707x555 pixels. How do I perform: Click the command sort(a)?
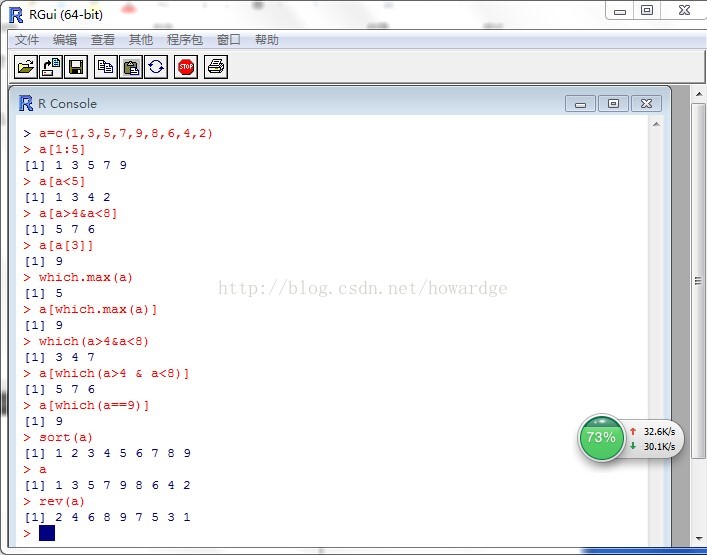pyautogui.click(x=66, y=437)
